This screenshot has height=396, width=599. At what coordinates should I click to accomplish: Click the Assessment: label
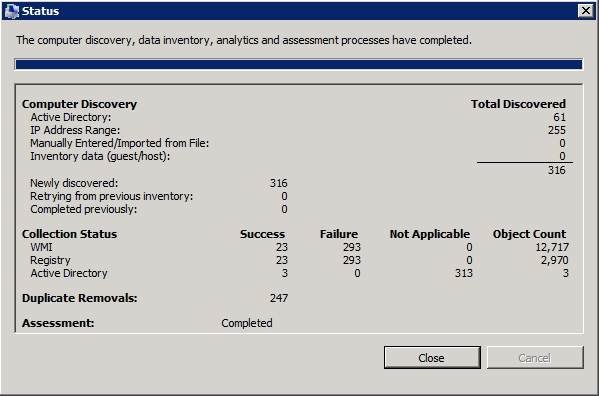(x=58, y=323)
